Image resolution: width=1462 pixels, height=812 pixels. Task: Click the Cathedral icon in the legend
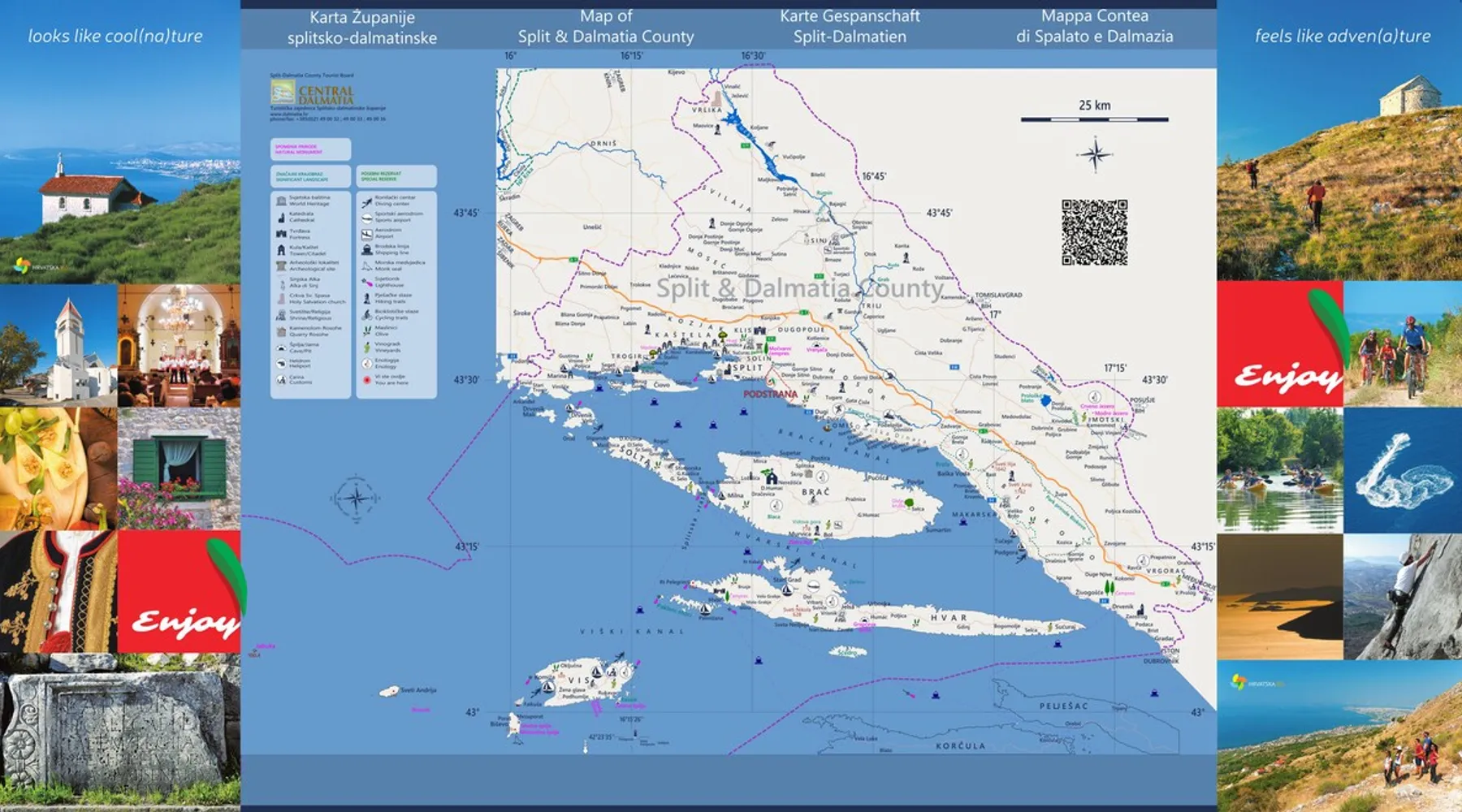tap(281, 217)
